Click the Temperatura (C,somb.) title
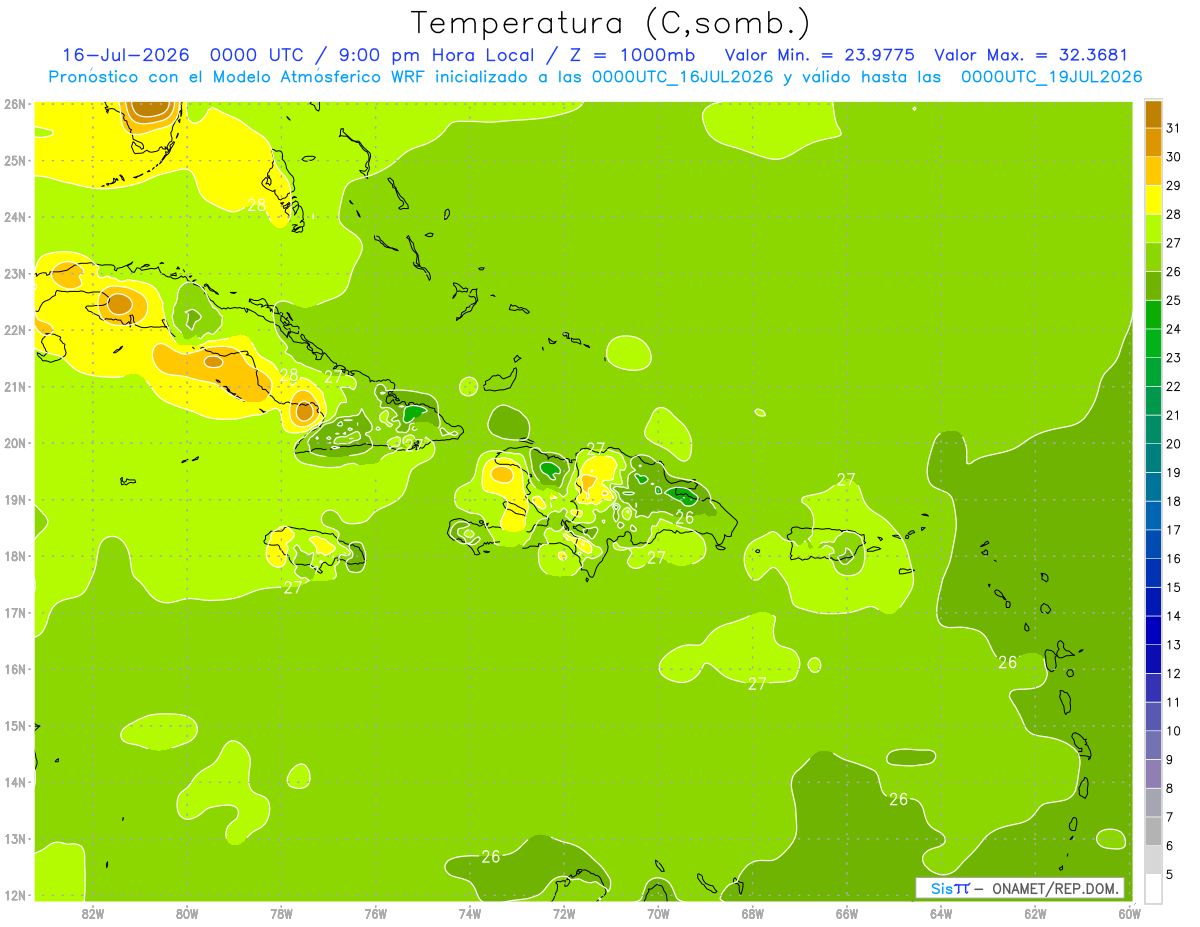Screen dimensions: 1200x927 (x=611, y=23)
